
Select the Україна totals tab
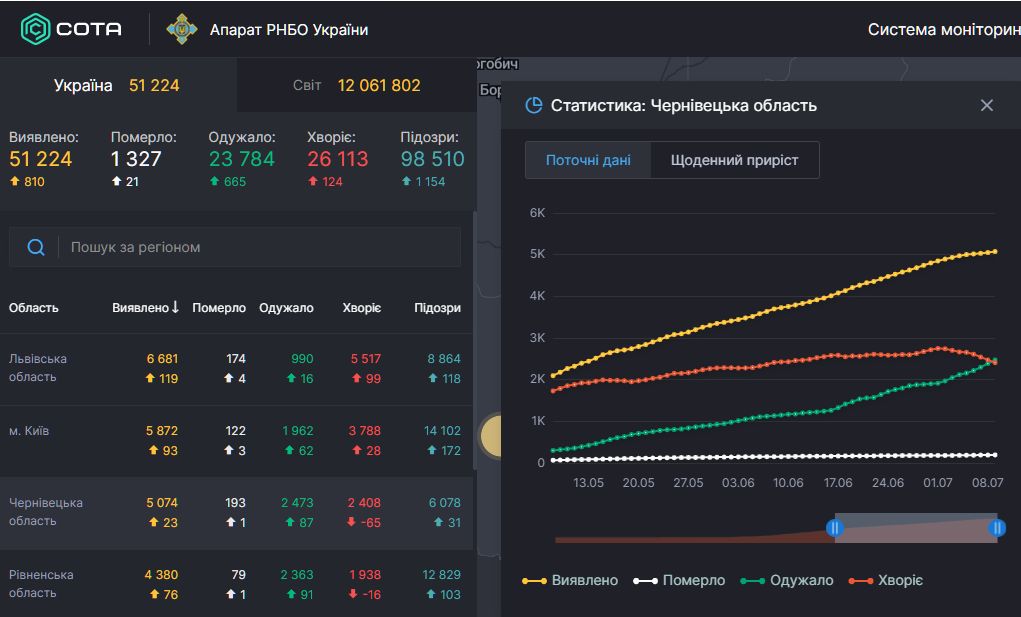tap(117, 85)
